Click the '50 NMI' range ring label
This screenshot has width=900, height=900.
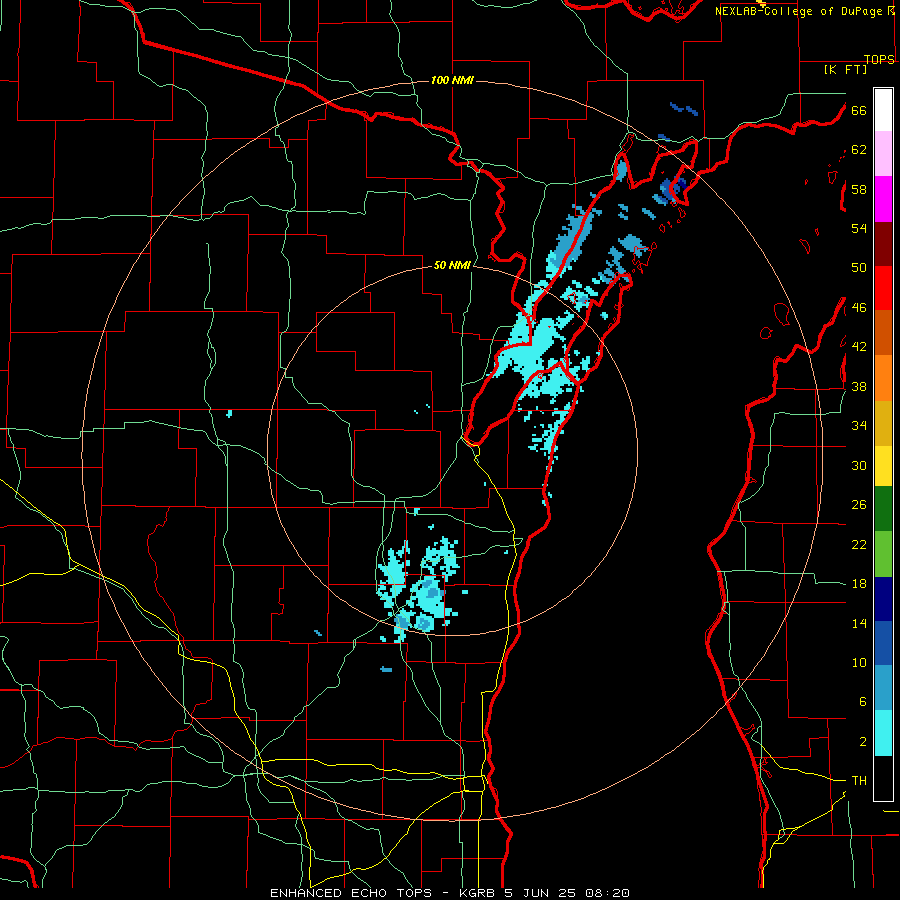coord(452,265)
